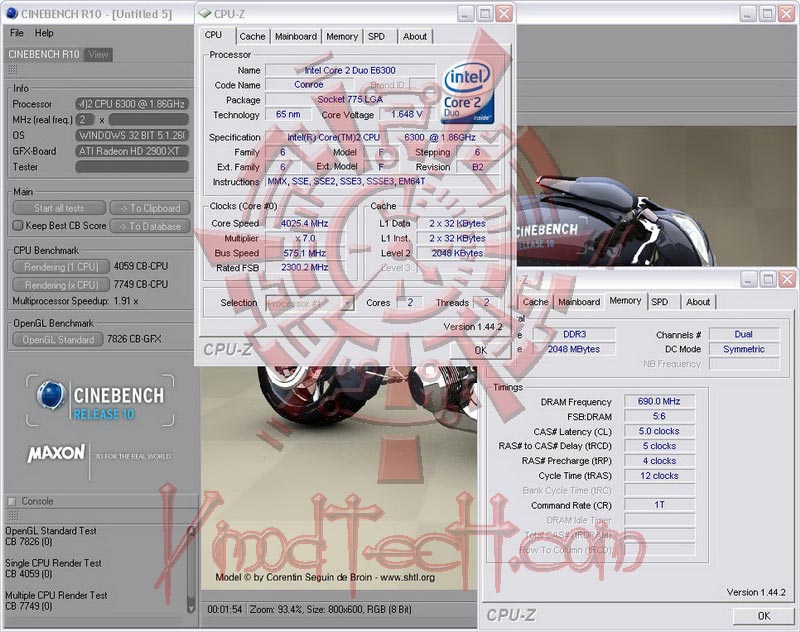
Task: Switch to the View tab in Cinebench
Action: (98, 55)
